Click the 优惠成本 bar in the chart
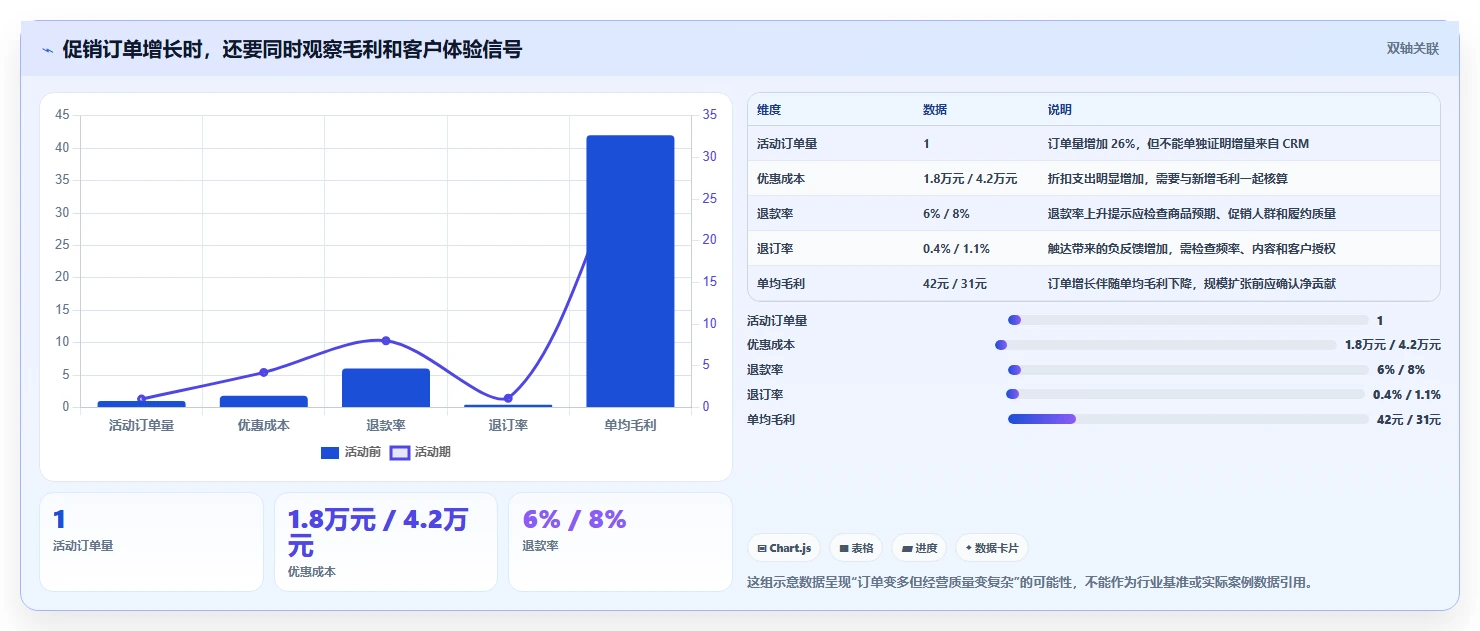 click(x=264, y=401)
